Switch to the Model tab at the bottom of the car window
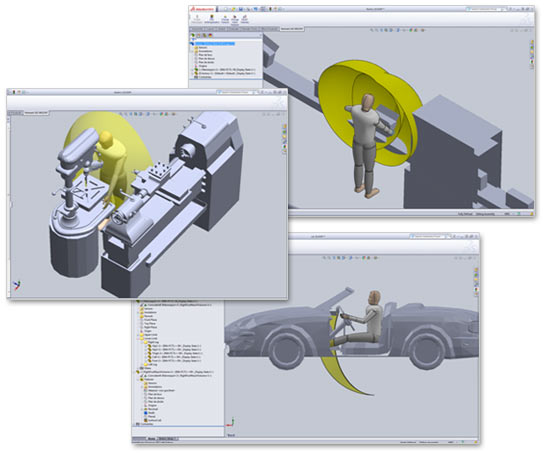 [151, 439]
